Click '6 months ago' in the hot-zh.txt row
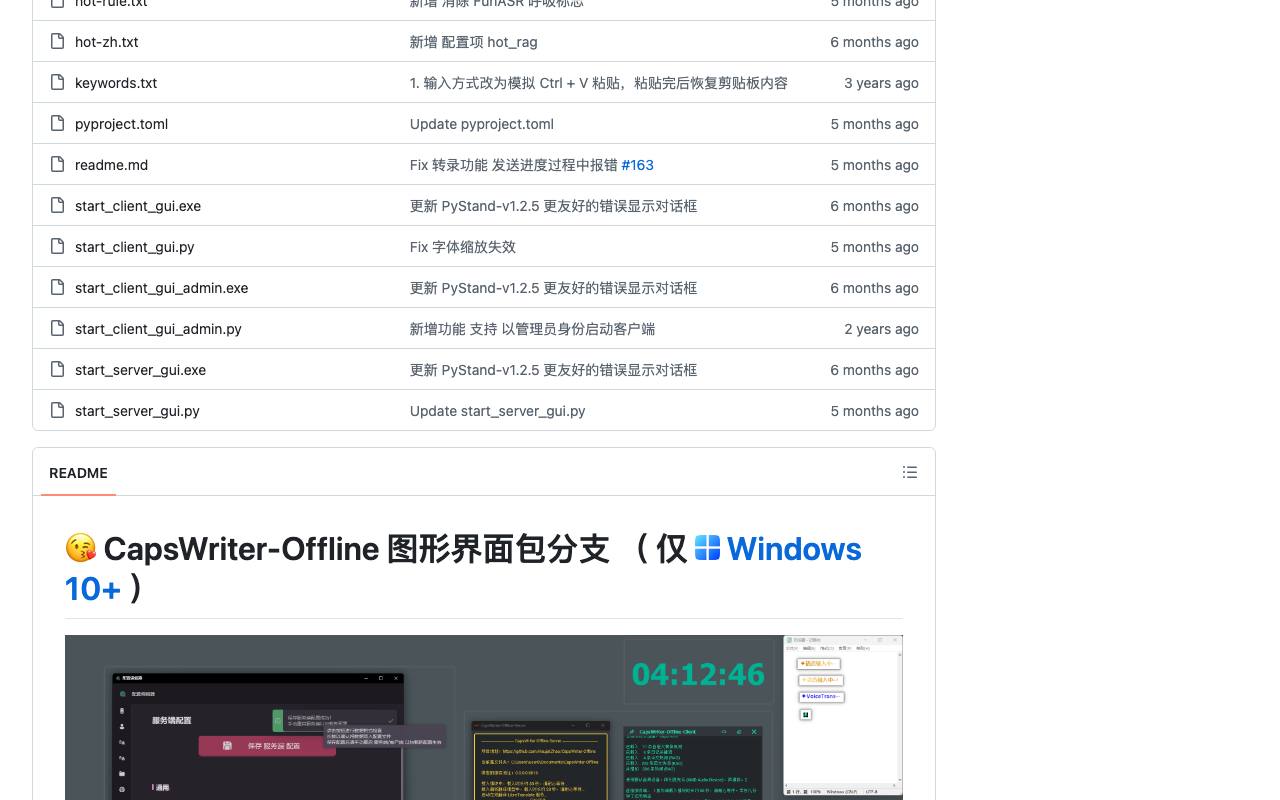The width and height of the screenshot is (1280, 800). point(874,42)
